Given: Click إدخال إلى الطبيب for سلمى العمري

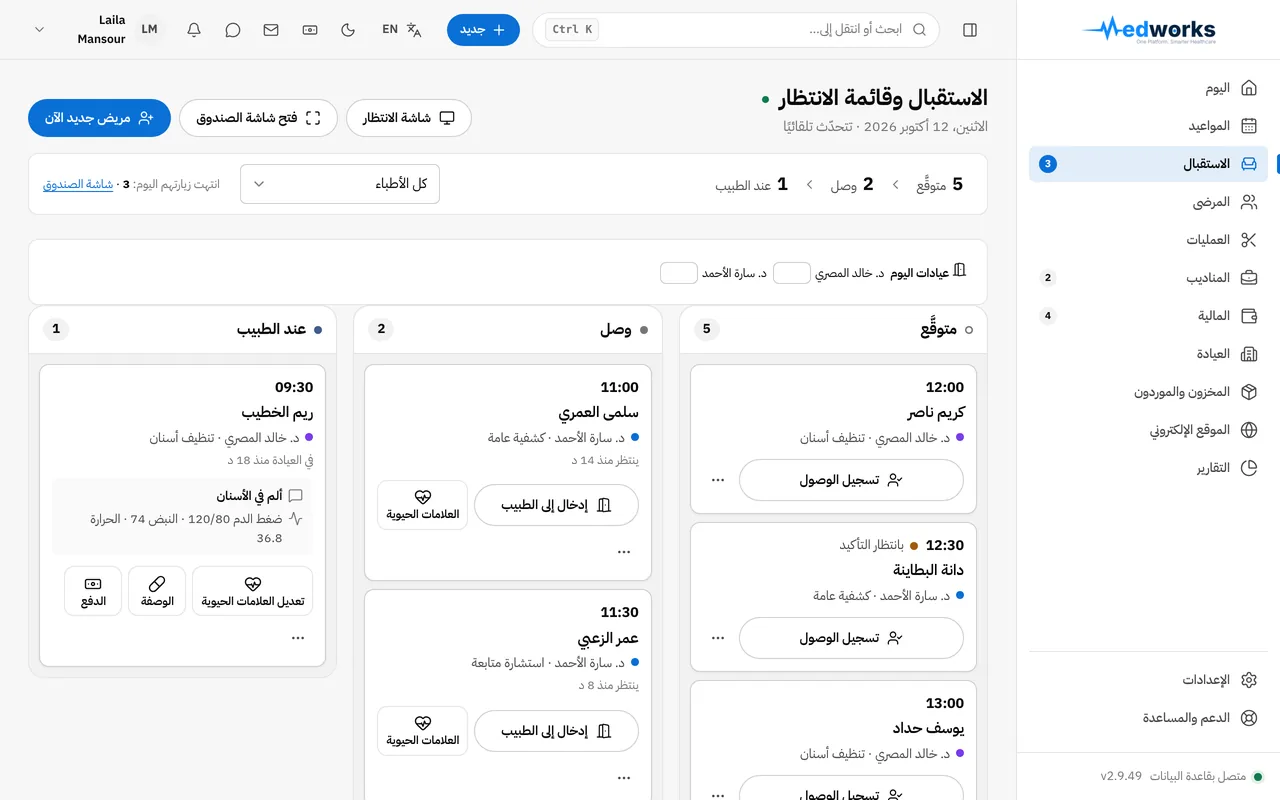Looking at the screenshot, I should (556, 505).
